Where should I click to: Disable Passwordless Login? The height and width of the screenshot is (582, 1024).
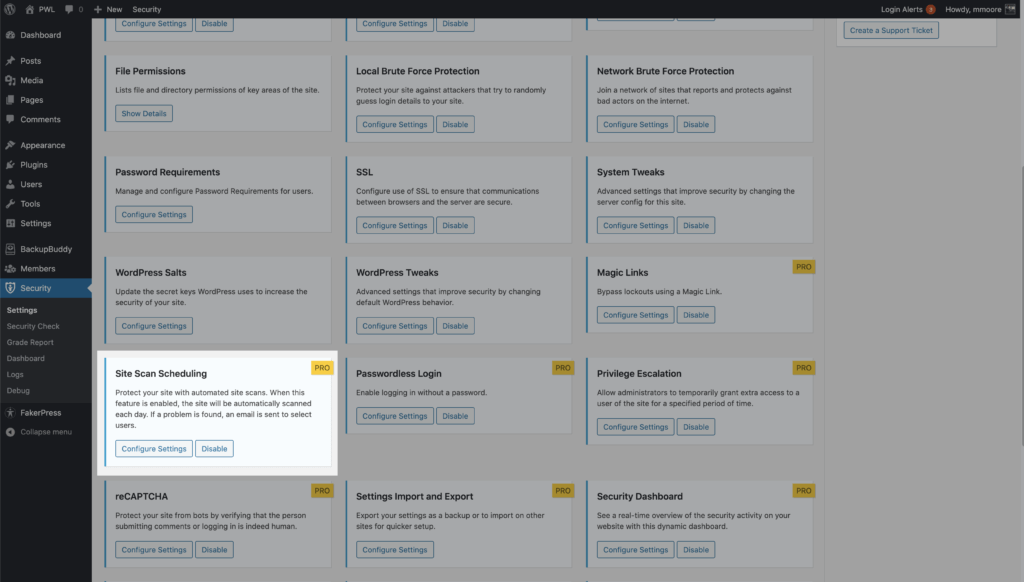pyautogui.click(x=455, y=416)
